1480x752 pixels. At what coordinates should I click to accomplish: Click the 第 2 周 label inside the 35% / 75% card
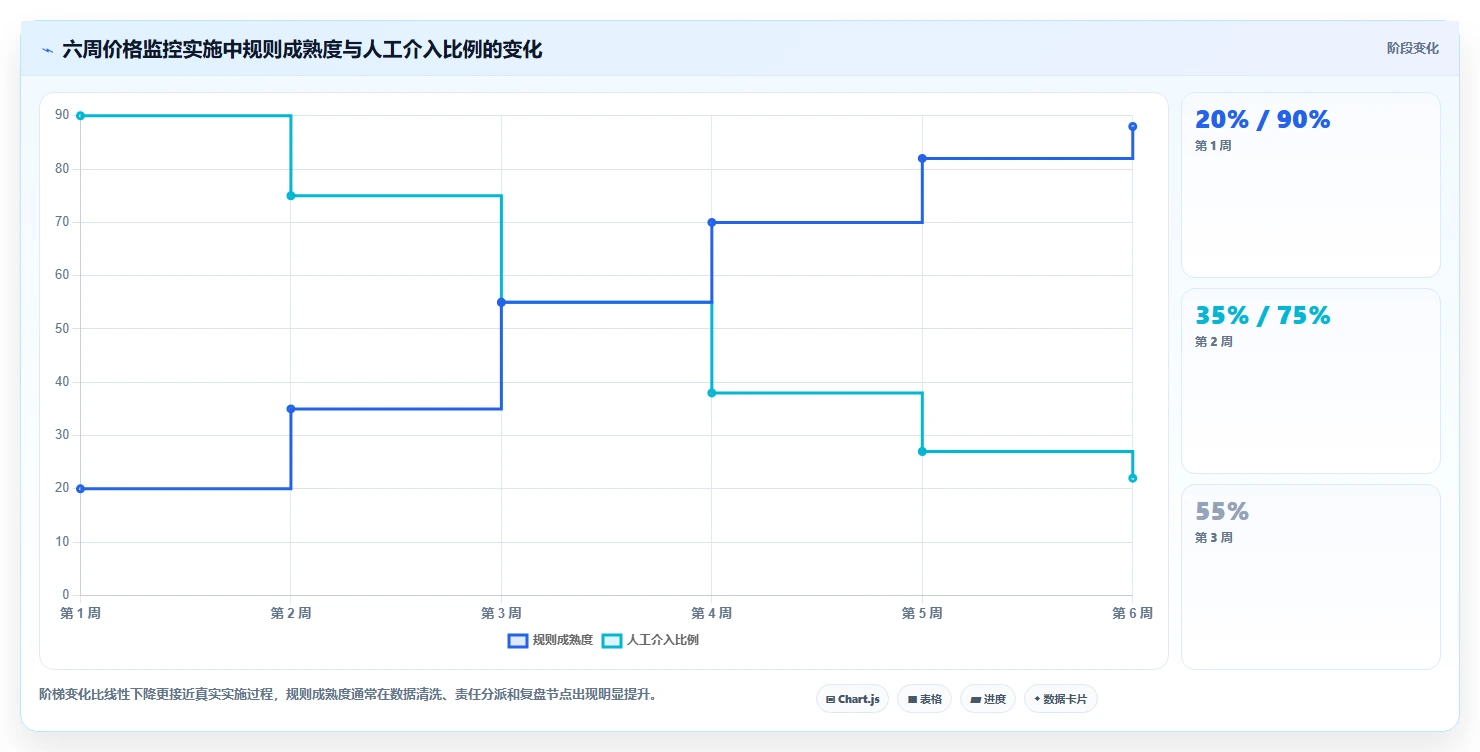[1213, 342]
